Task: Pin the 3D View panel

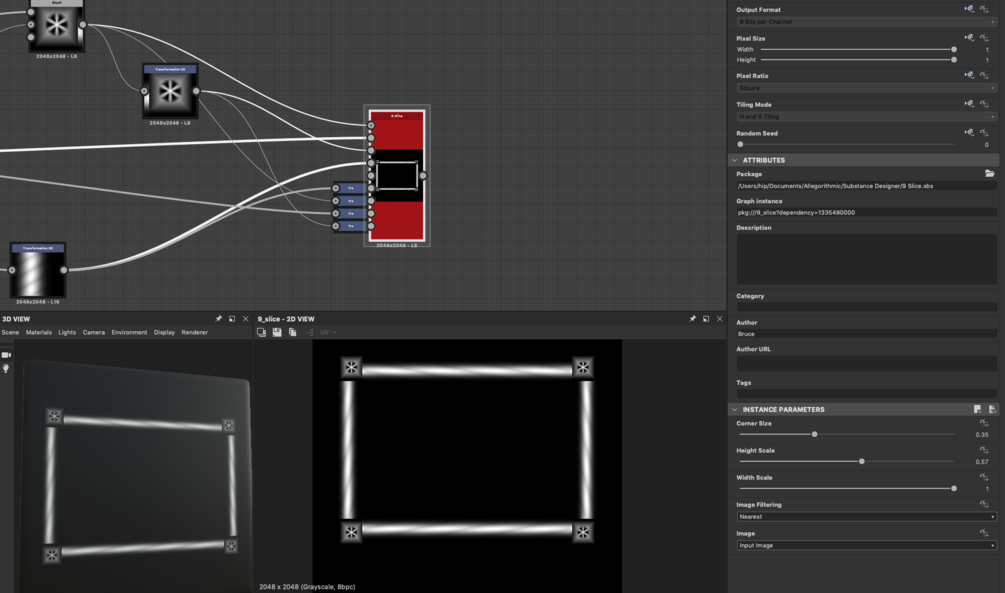Action: point(219,319)
